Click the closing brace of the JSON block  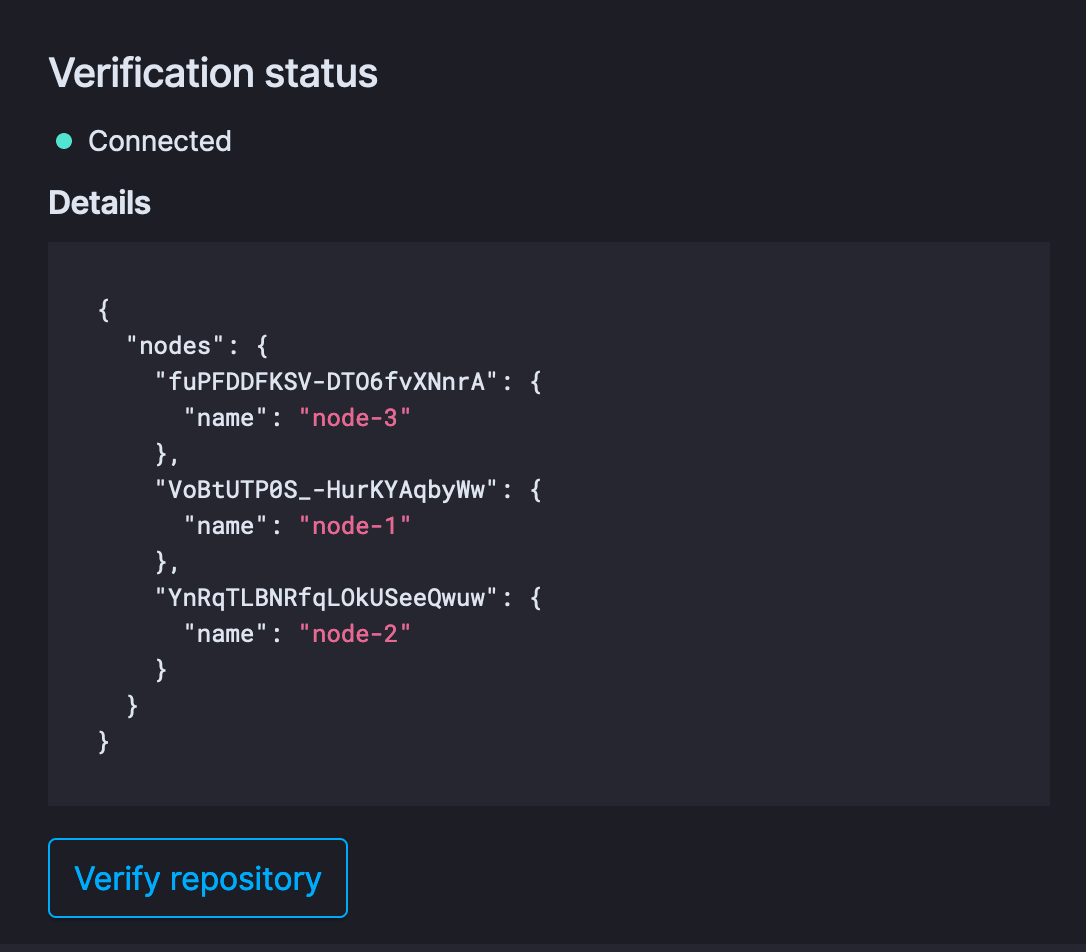pos(103,741)
